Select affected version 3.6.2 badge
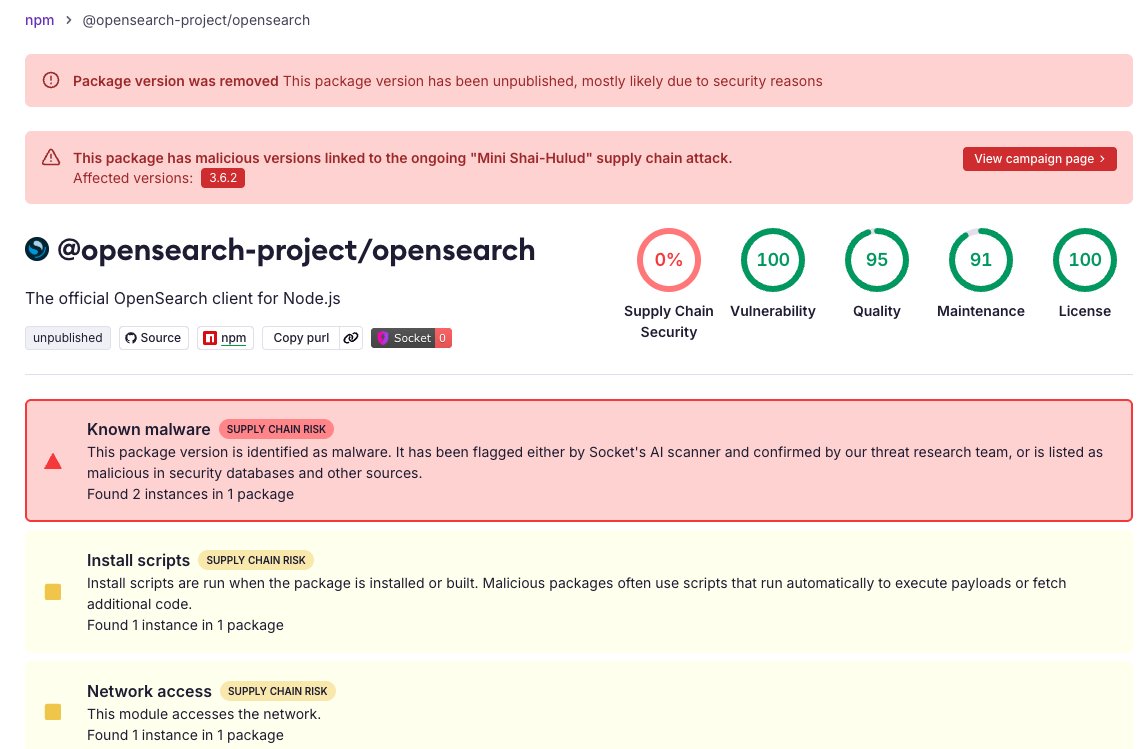This screenshot has width=1148, height=749. [x=223, y=178]
